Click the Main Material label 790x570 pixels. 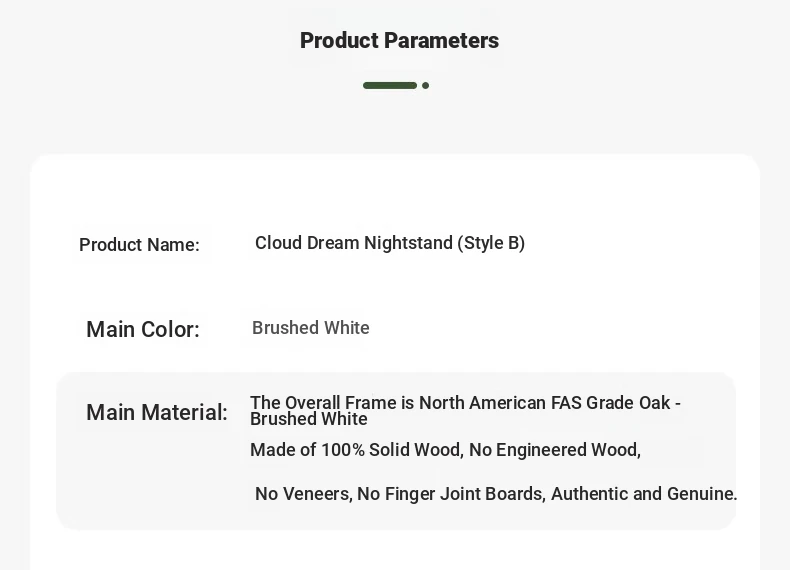click(157, 413)
